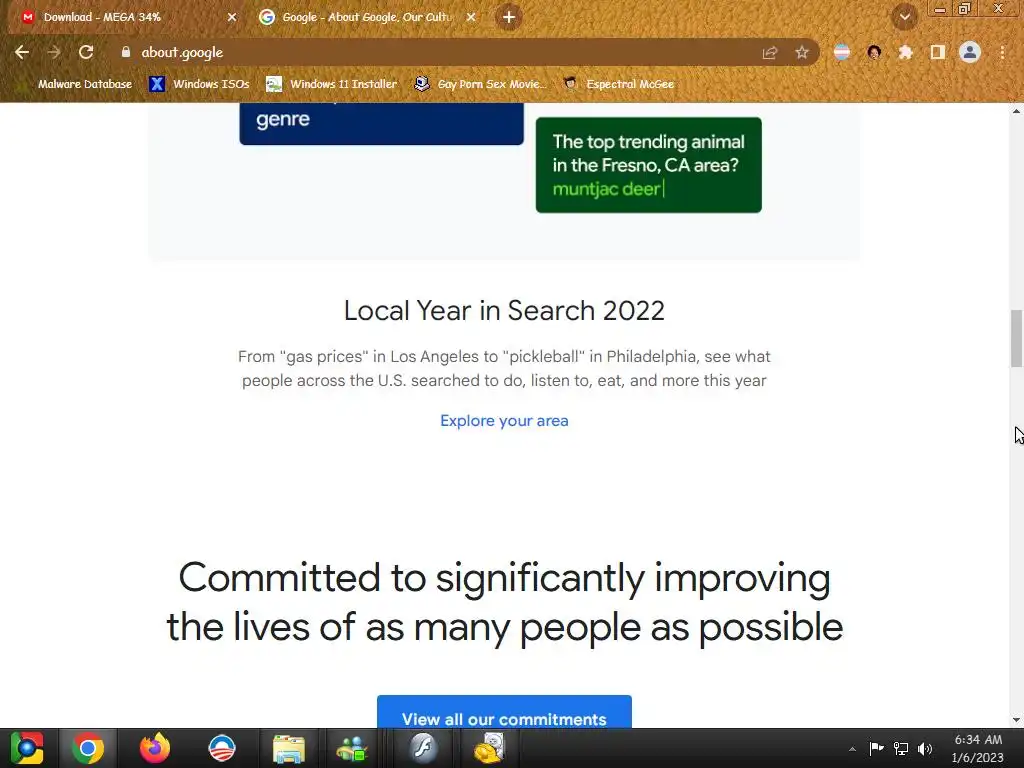The width and height of the screenshot is (1024, 768).
Task: Open the clock showing 6:34 AM
Action: click(x=978, y=748)
